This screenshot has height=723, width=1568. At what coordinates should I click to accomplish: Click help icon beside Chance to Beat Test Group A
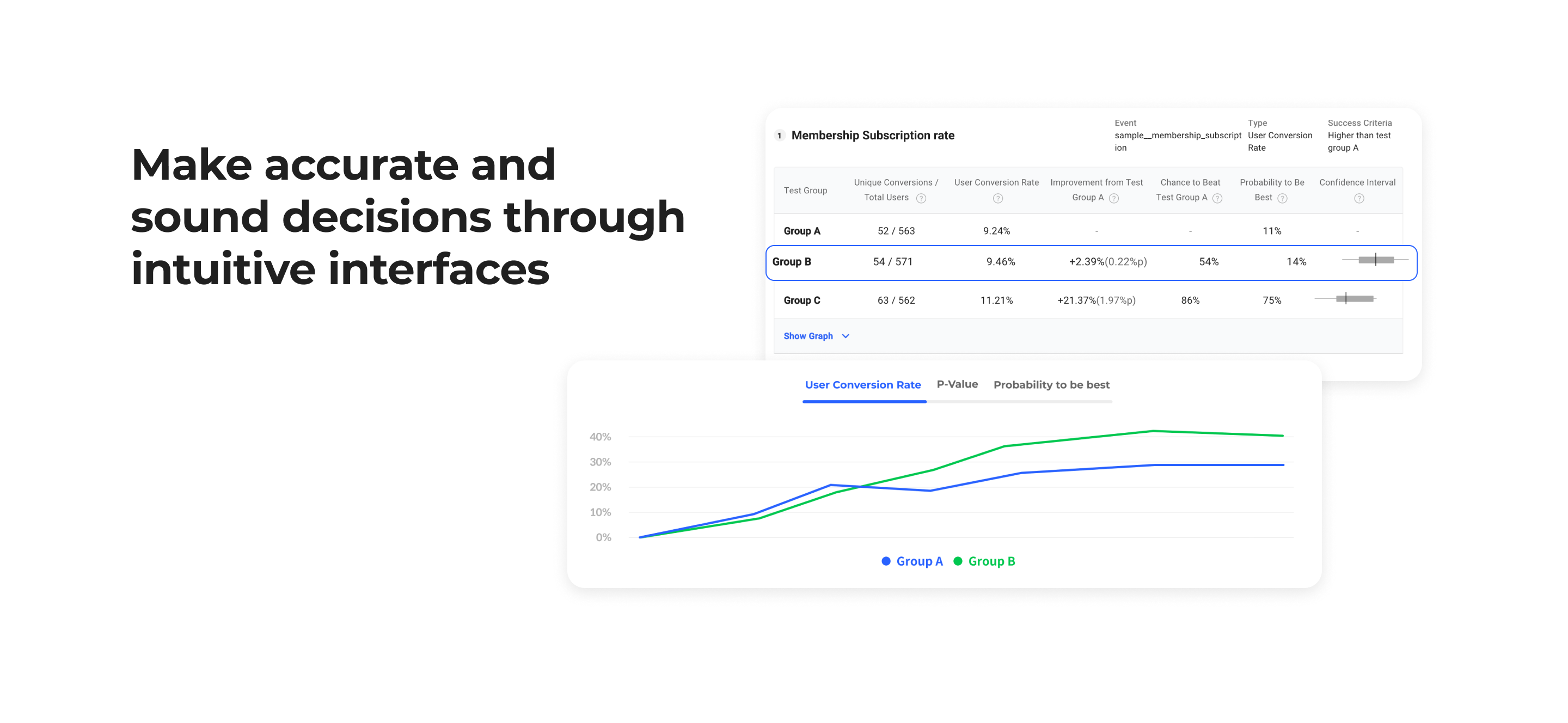tap(1217, 198)
